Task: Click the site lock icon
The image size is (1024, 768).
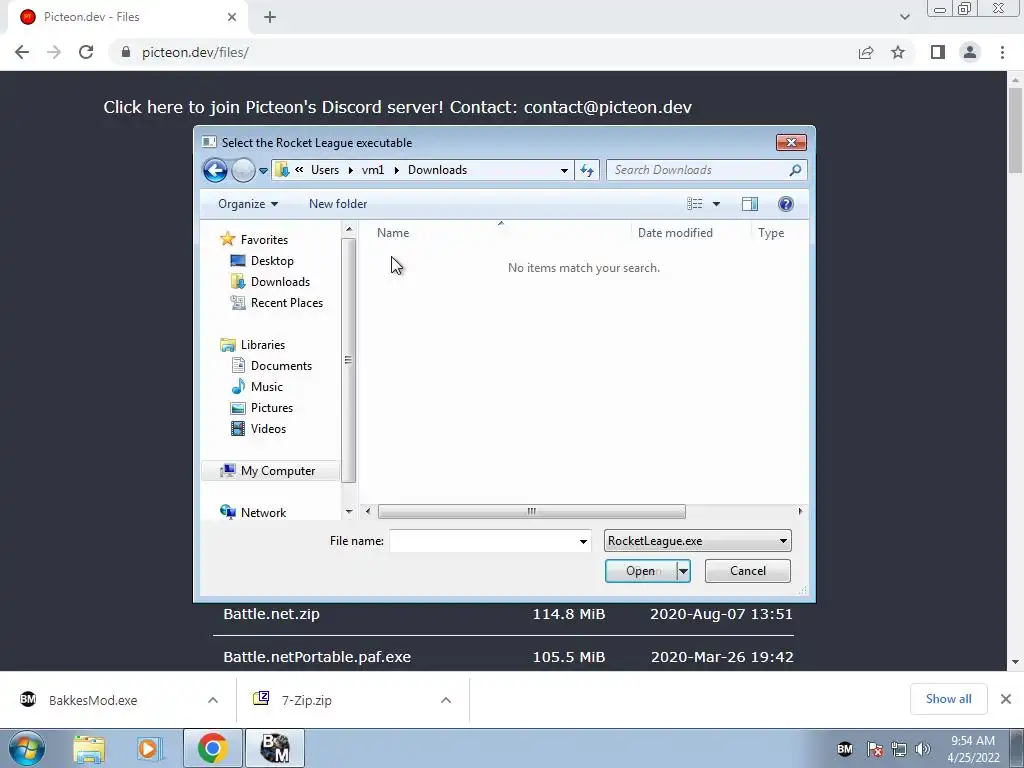Action: click(126, 52)
